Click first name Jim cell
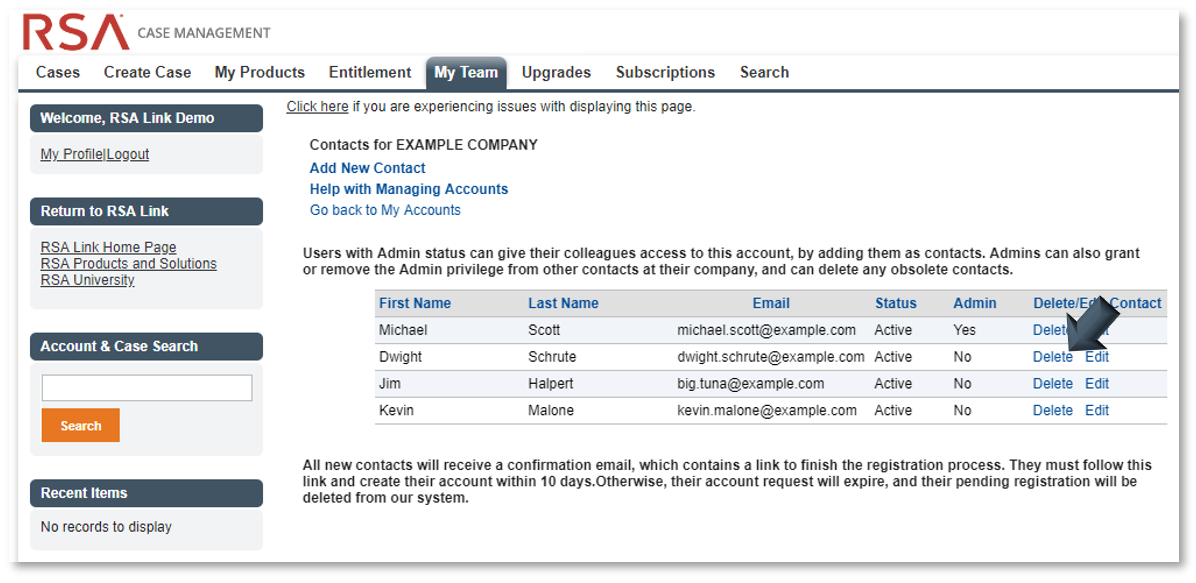Screen dimensions: 1196x583 [390, 384]
